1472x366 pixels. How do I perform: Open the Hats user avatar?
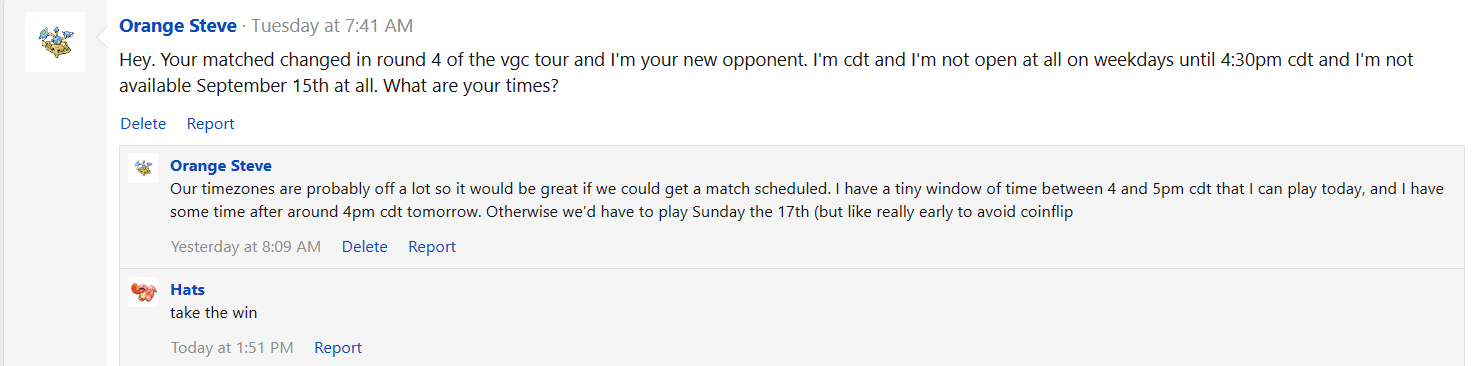[x=144, y=292]
